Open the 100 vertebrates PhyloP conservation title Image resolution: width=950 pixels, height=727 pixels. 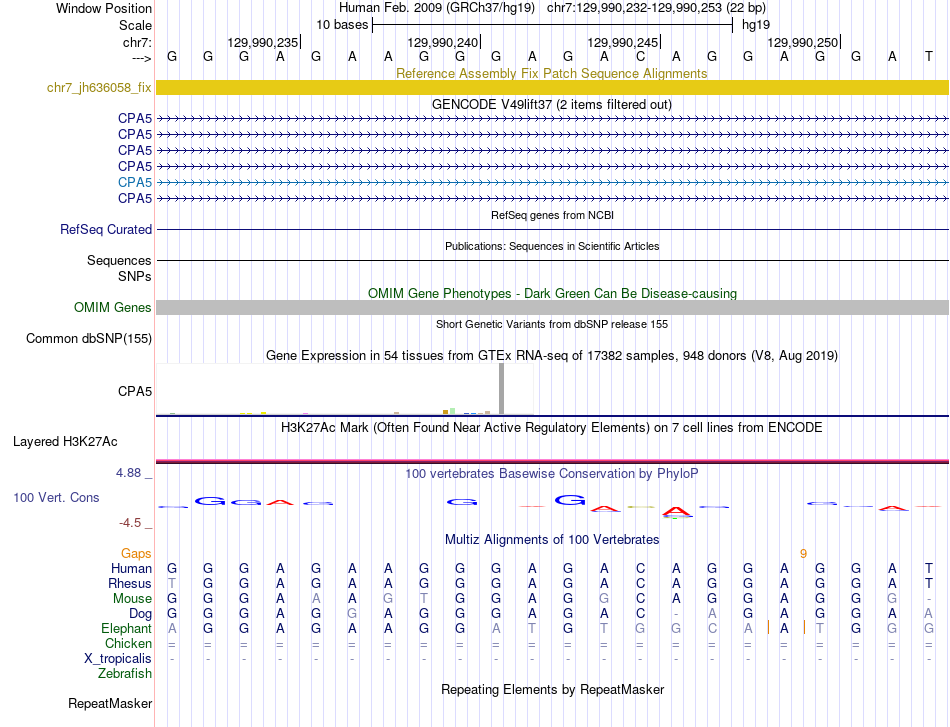click(551, 474)
